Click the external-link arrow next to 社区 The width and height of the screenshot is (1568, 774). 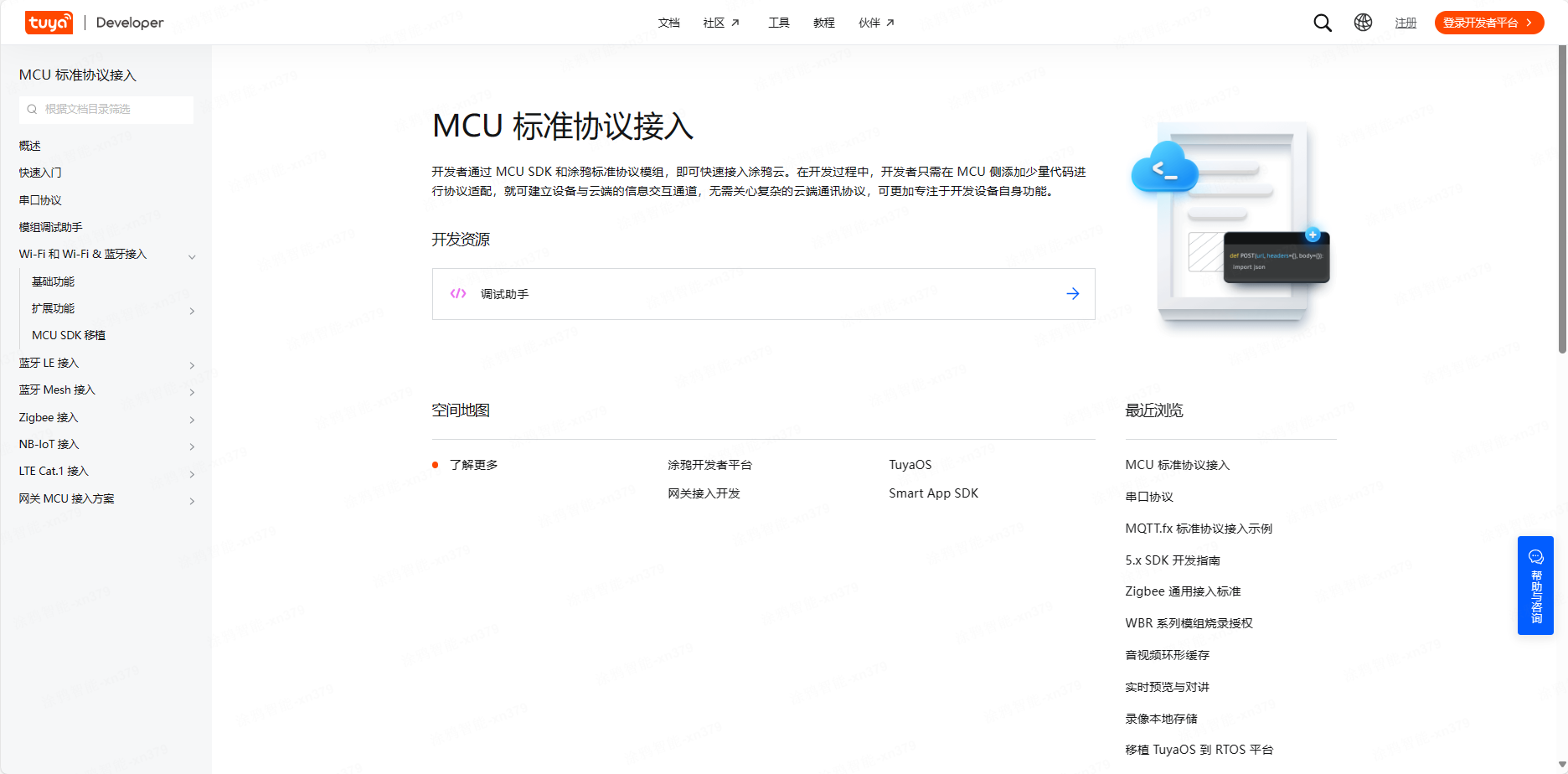pyautogui.click(x=735, y=23)
